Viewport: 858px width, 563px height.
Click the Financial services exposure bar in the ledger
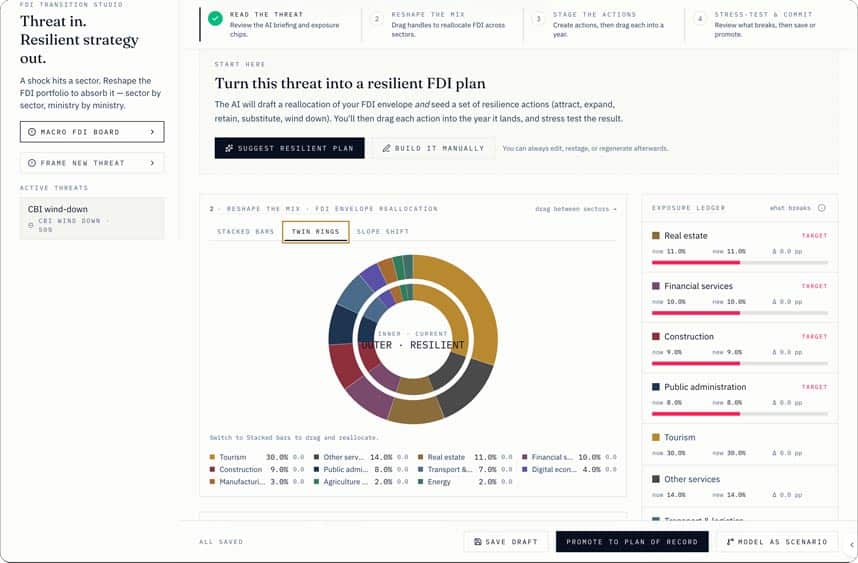(740, 313)
